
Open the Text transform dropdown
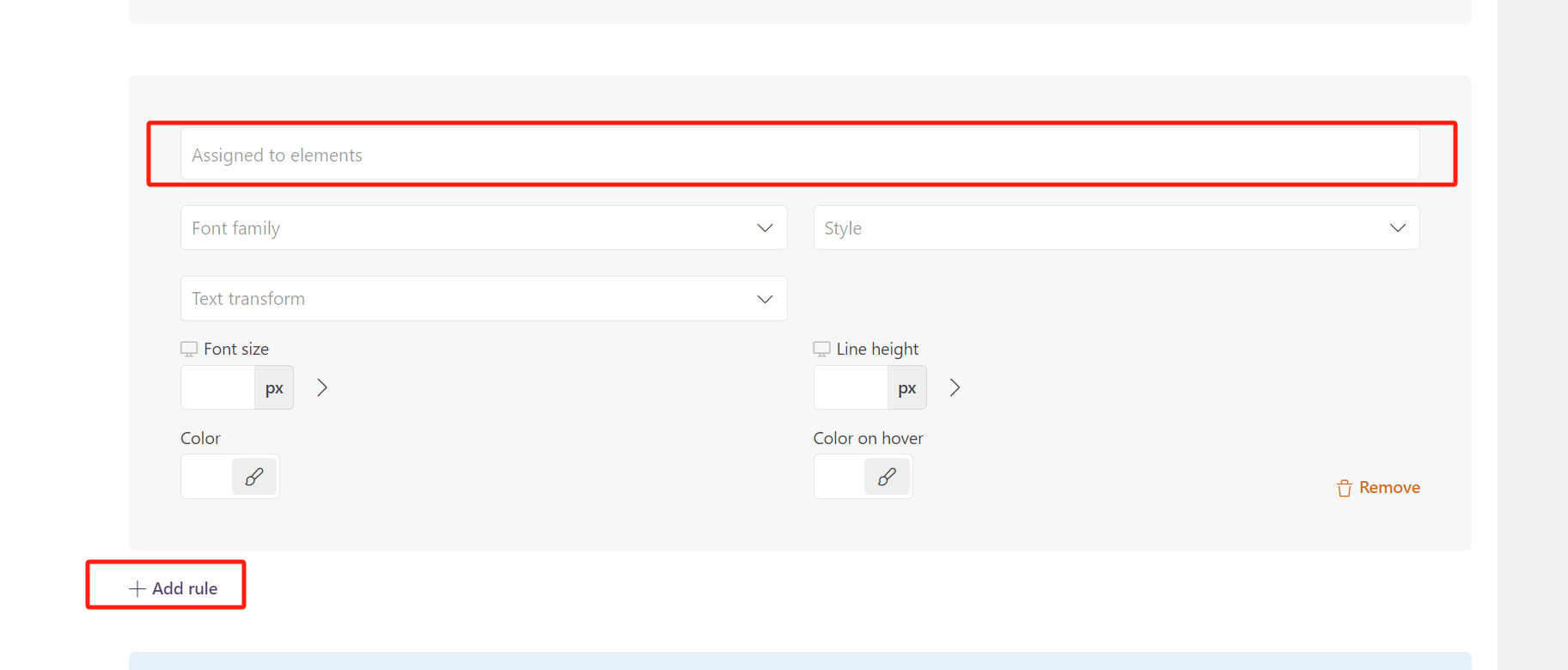pos(483,299)
